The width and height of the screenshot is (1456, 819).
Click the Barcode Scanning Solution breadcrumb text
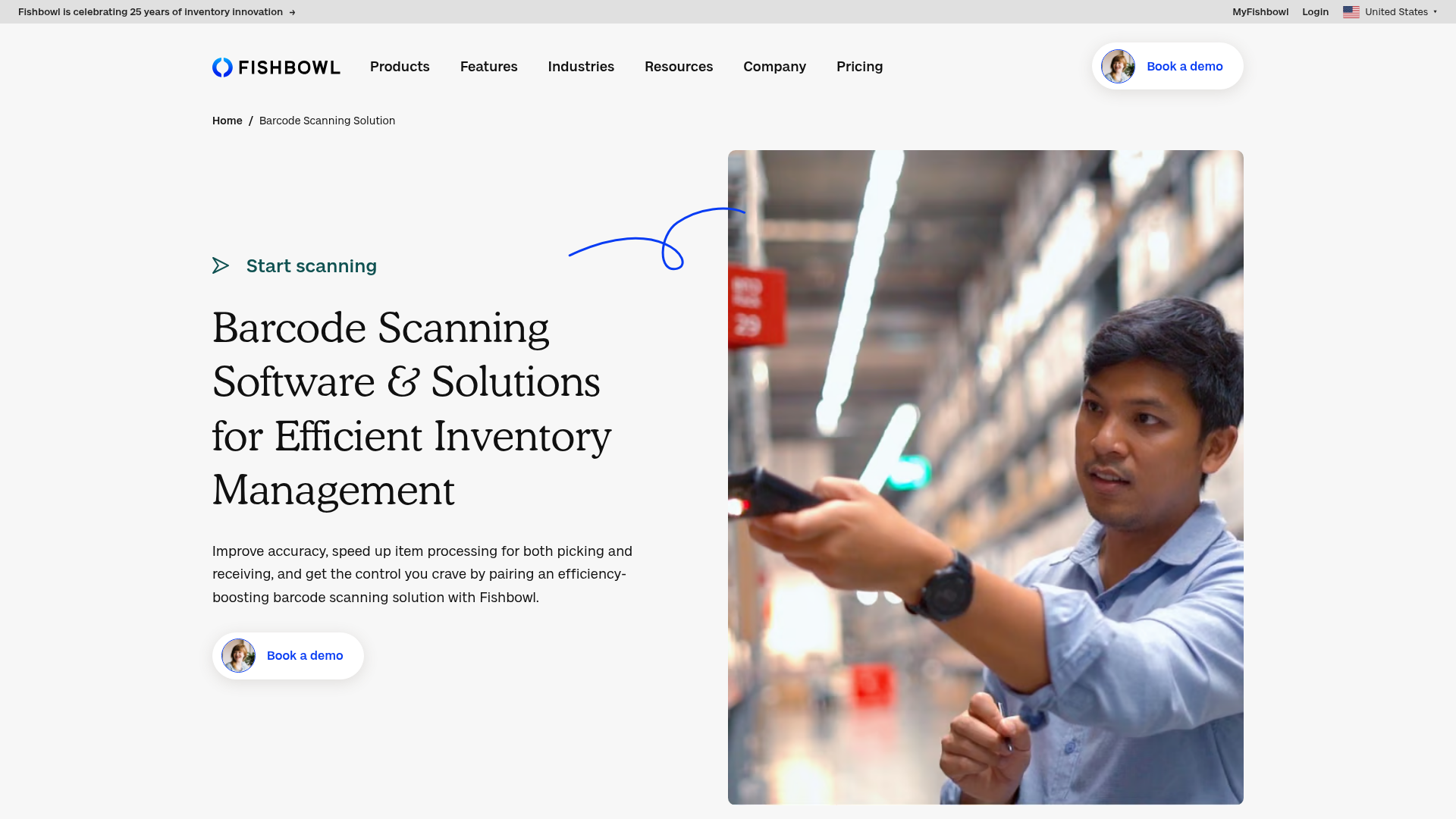click(x=327, y=121)
